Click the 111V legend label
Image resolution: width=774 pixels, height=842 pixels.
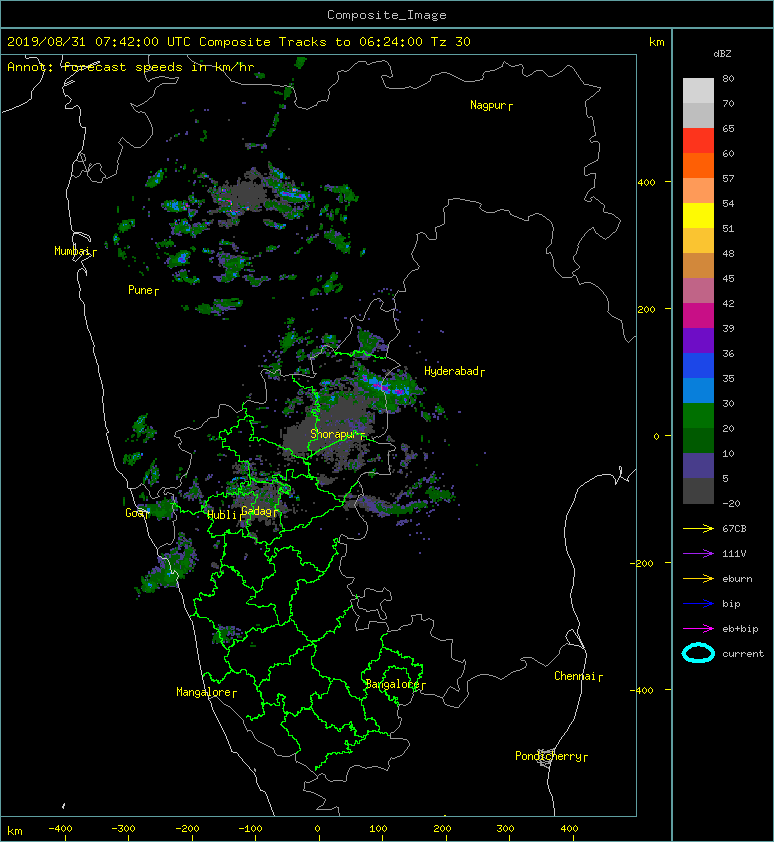(x=734, y=554)
